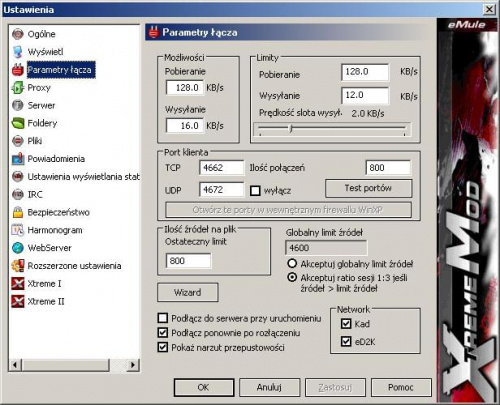
Task: Click the Ogólne category icon
Action: click(18, 34)
